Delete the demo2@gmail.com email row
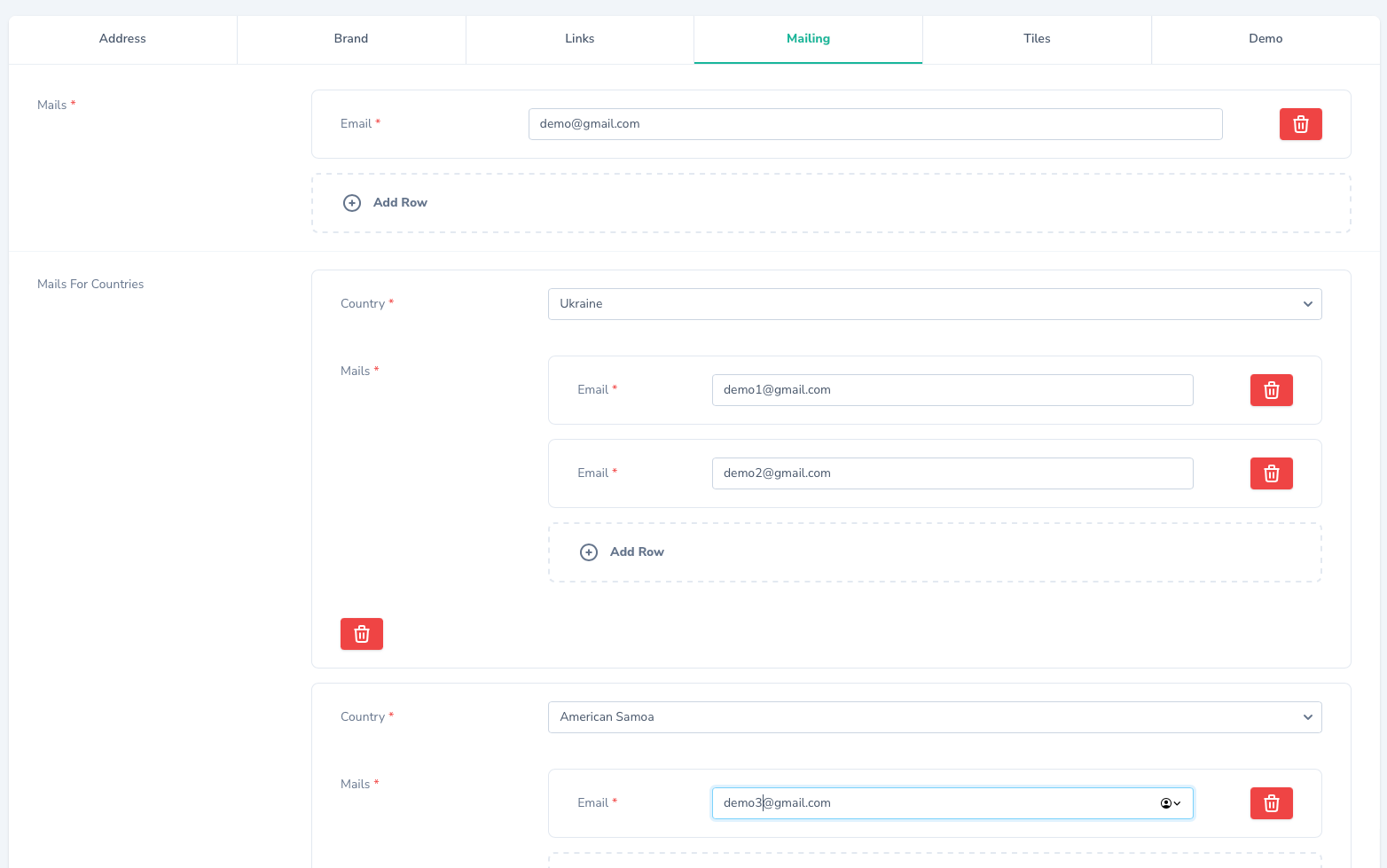 [1271, 473]
